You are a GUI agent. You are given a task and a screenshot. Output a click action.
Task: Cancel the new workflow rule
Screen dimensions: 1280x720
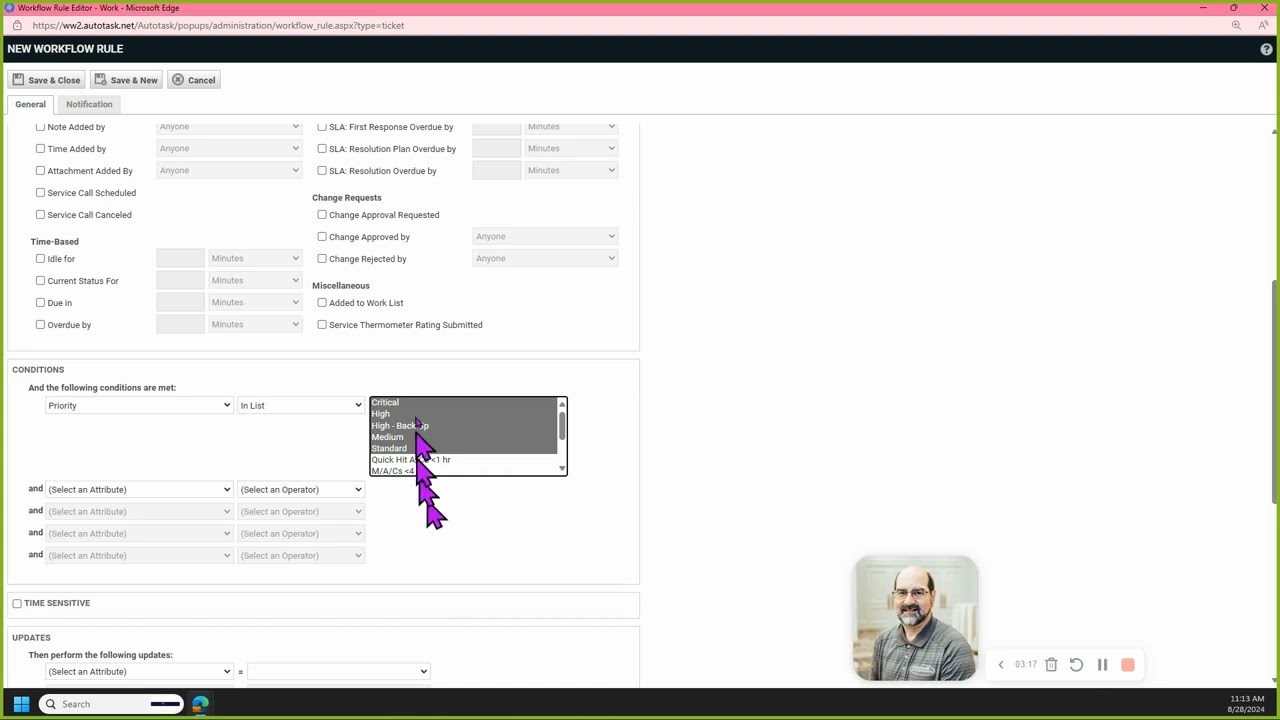click(194, 80)
